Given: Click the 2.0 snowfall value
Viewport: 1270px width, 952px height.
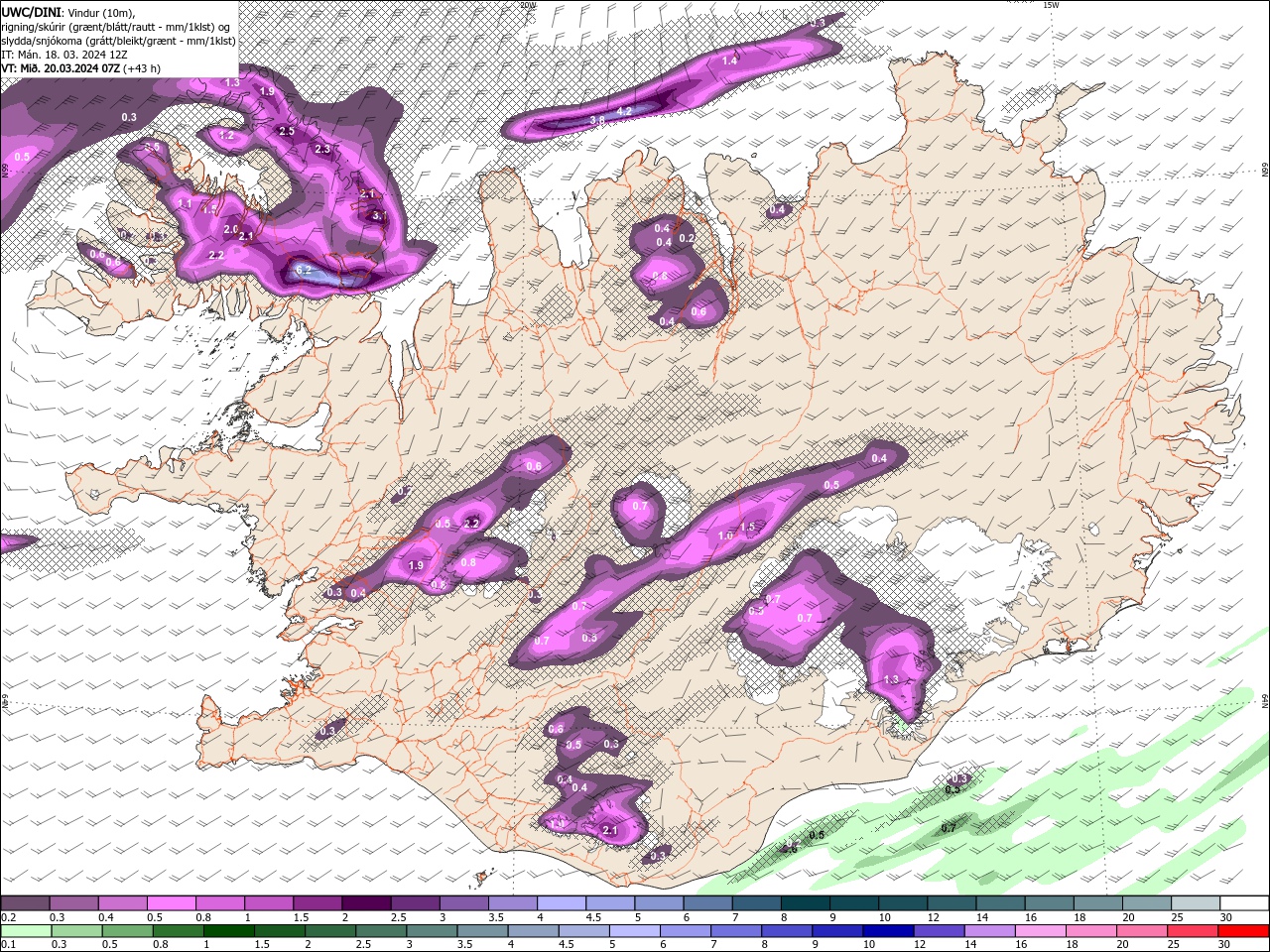Looking at the screenshot, I should [x=231, y=229].
